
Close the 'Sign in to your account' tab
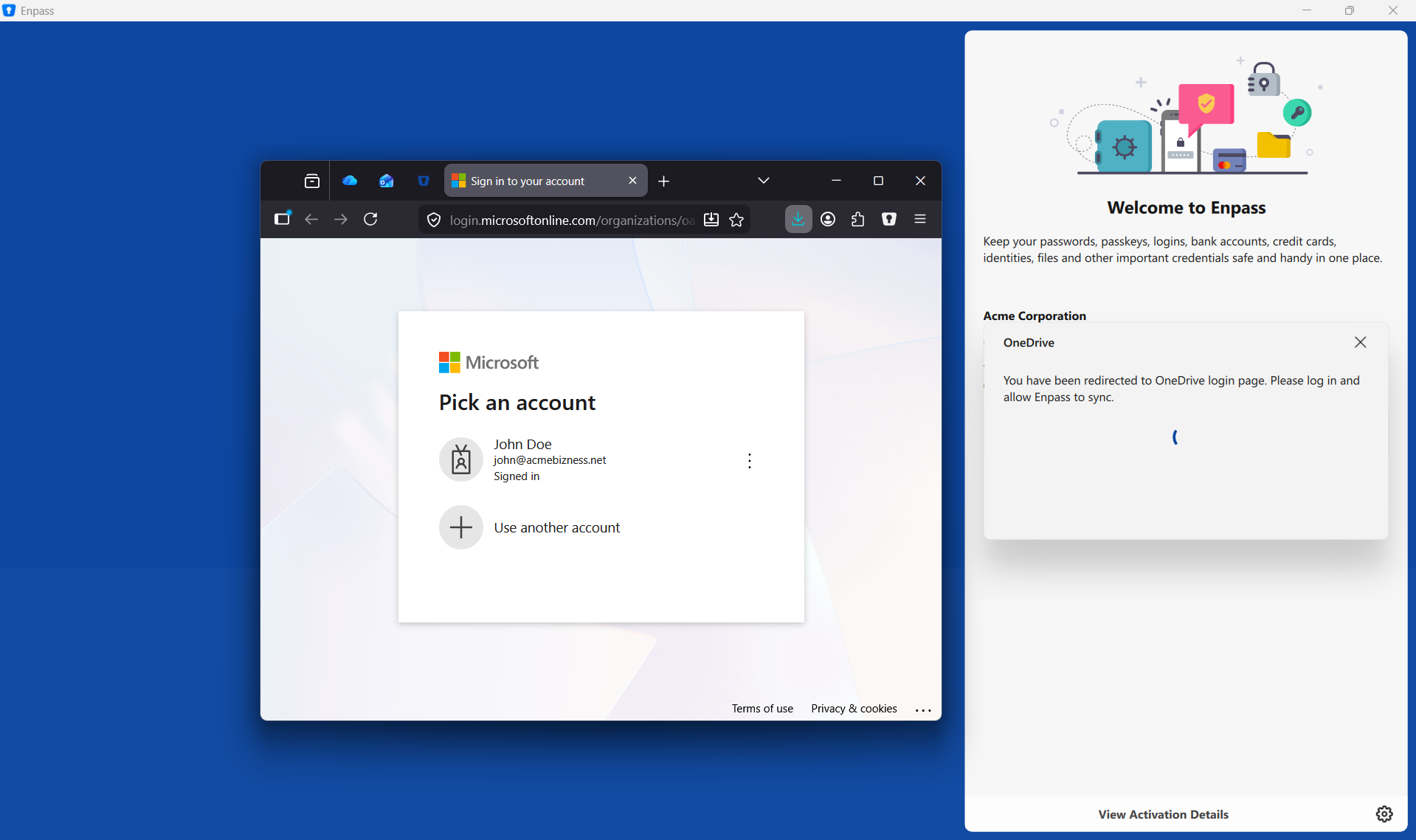tap(632, 181)
